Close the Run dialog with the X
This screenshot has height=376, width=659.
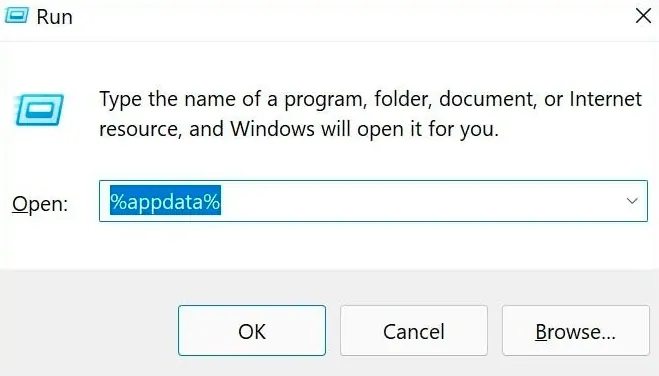coord(643,16)
